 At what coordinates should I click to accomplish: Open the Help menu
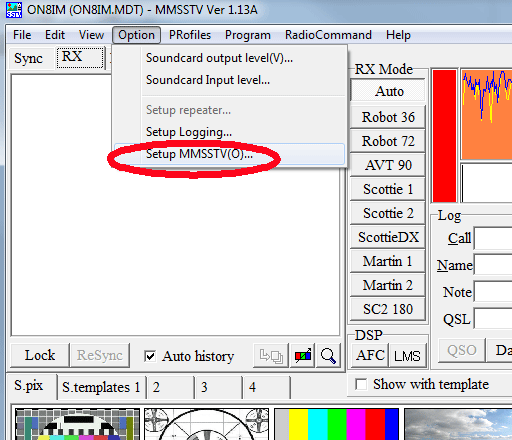coord(398,35)
